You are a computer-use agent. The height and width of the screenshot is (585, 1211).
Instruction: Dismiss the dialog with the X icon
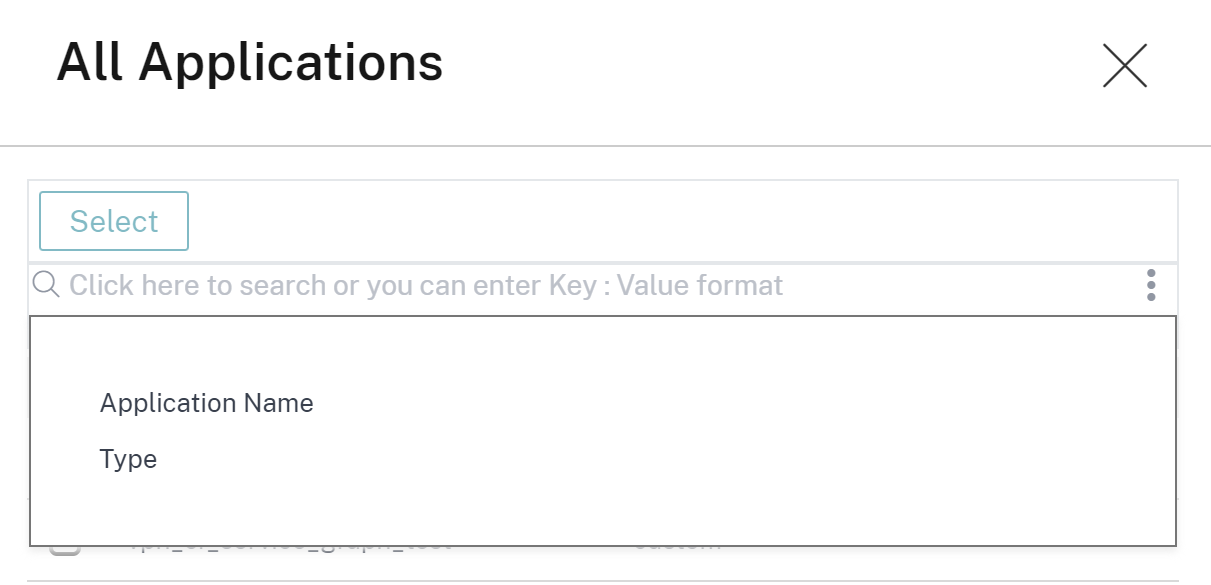(x=1124, y=66)
